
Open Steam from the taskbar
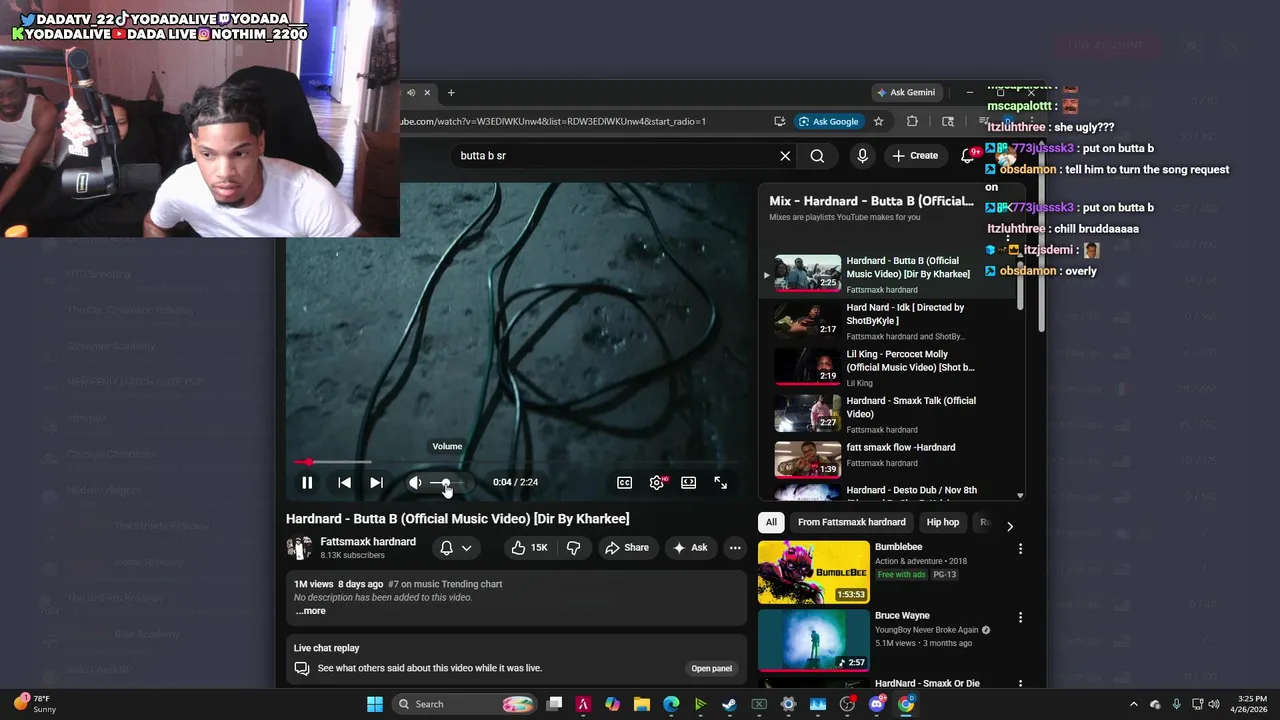click(730, 704)
